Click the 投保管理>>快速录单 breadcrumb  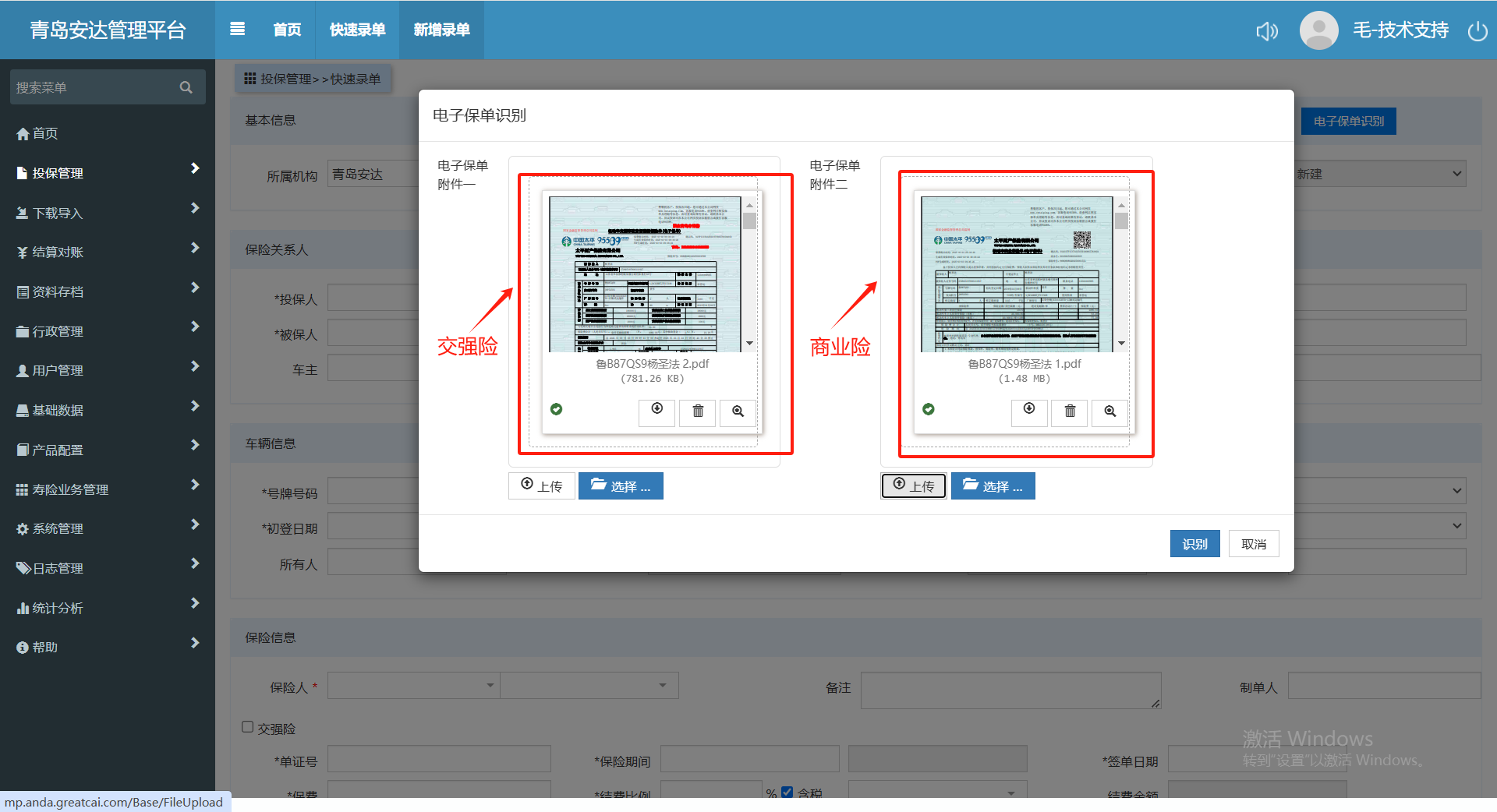click(313, 79)
